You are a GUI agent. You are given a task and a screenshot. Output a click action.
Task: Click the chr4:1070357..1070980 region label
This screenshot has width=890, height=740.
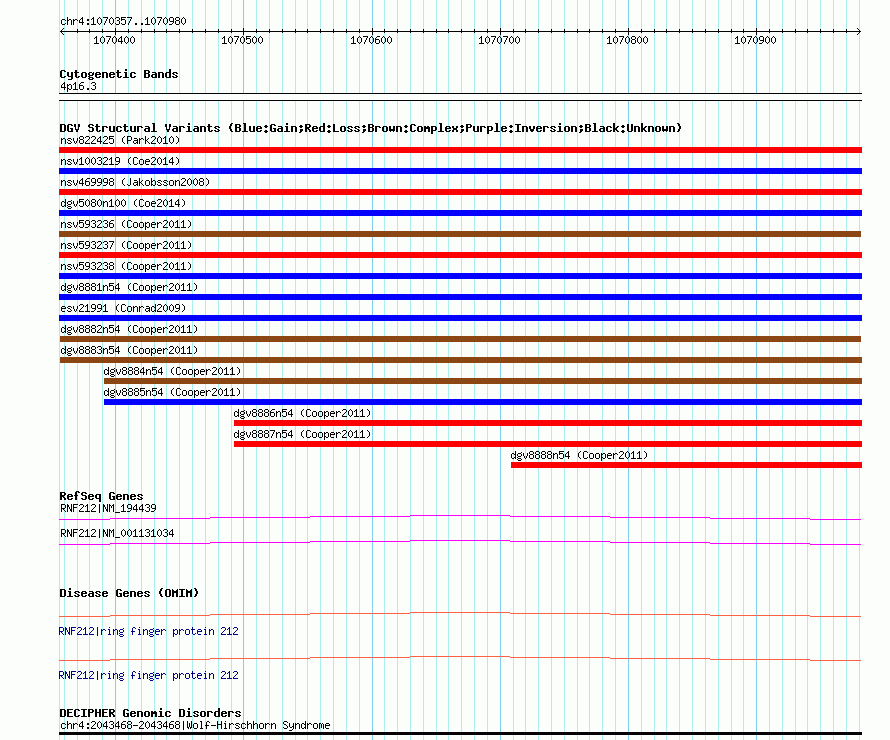[x=123, y=21]
